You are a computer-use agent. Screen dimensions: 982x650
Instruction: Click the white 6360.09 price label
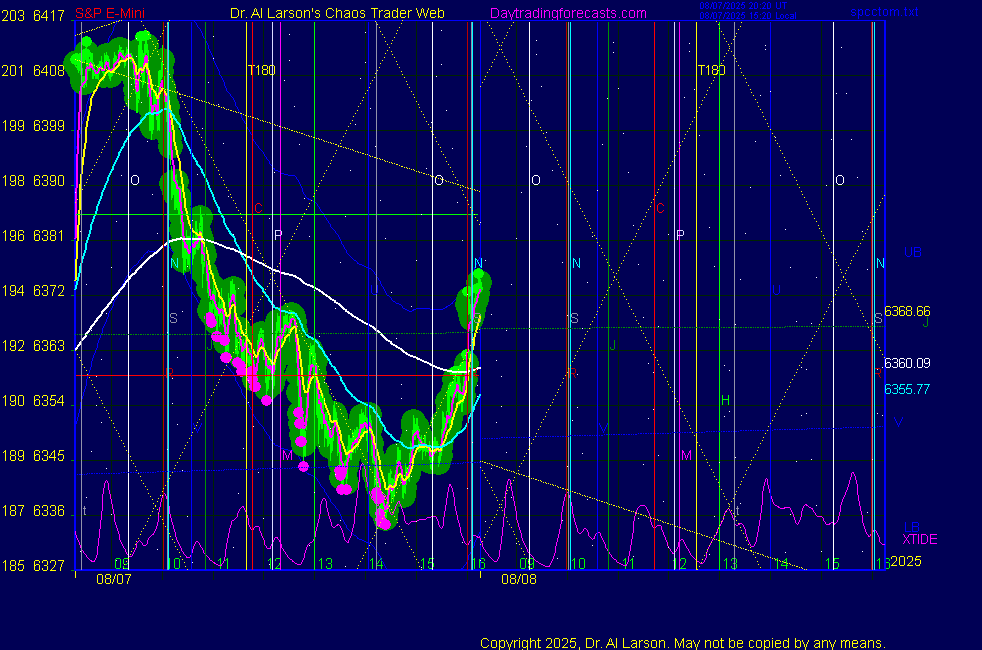pos(907,363)
